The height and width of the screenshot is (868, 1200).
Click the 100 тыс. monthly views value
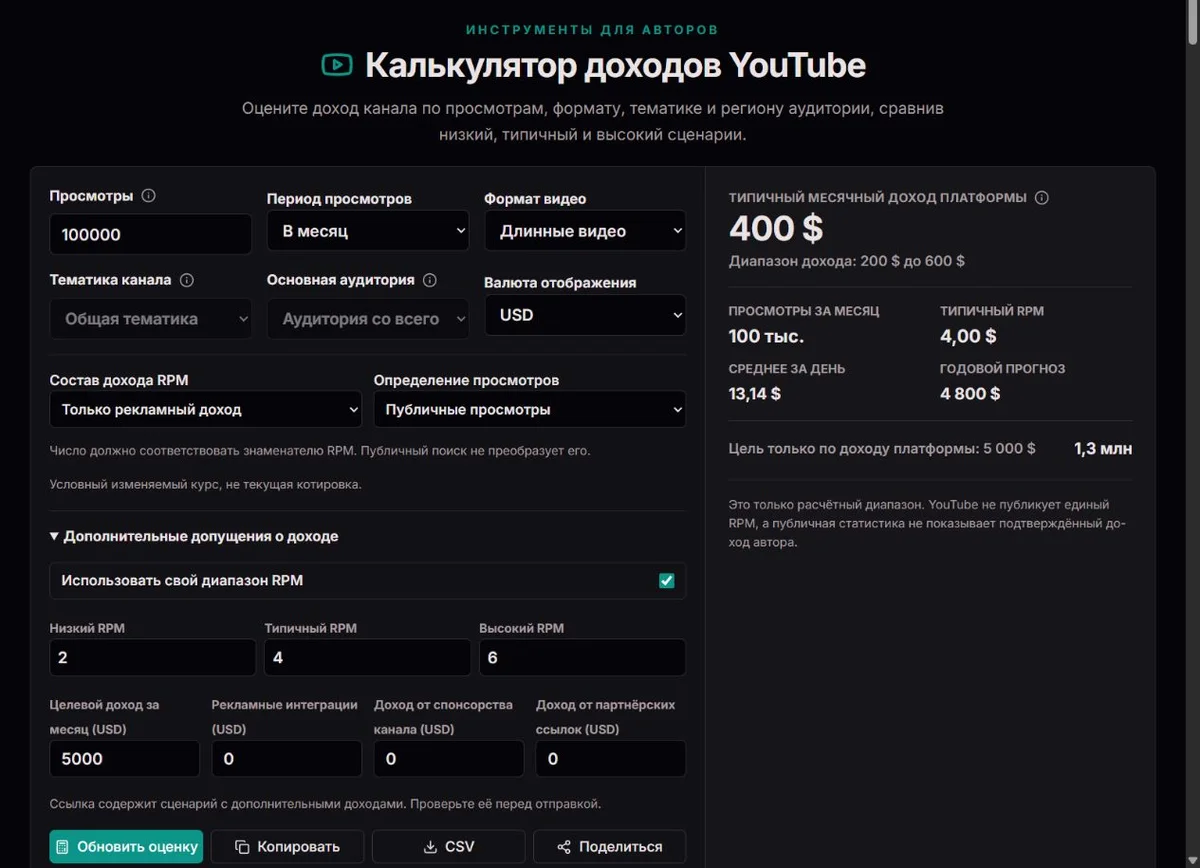coord(766,336)
